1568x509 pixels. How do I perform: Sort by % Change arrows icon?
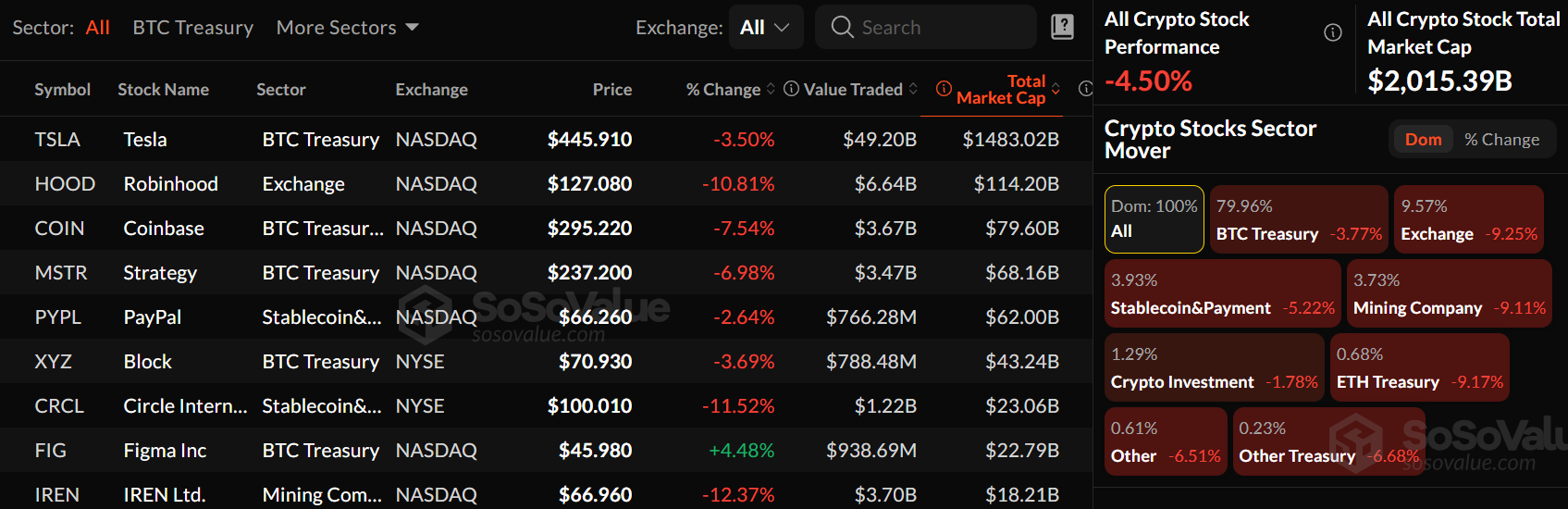pyautogui.click(x=771, y=89)
